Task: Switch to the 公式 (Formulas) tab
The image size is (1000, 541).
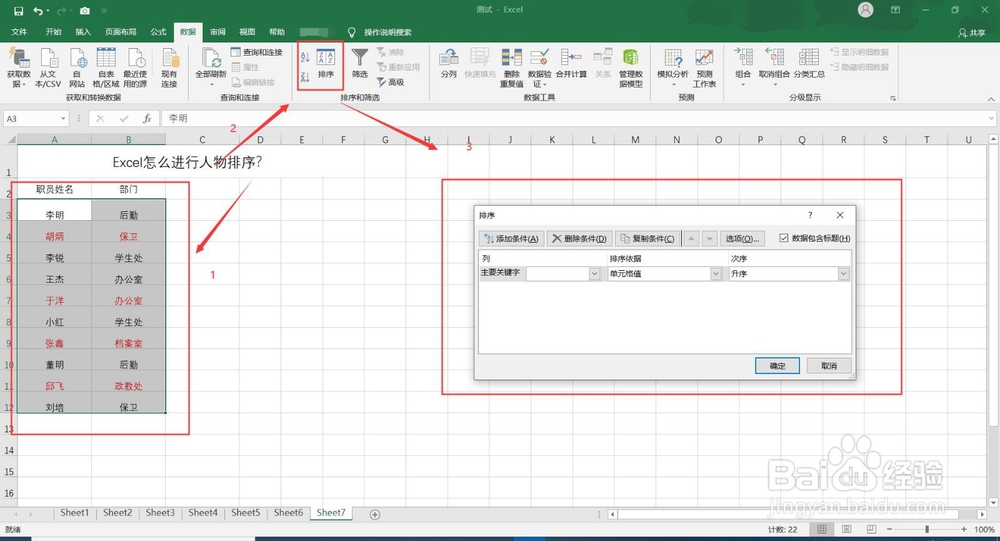Action: (x=158, y=32)
